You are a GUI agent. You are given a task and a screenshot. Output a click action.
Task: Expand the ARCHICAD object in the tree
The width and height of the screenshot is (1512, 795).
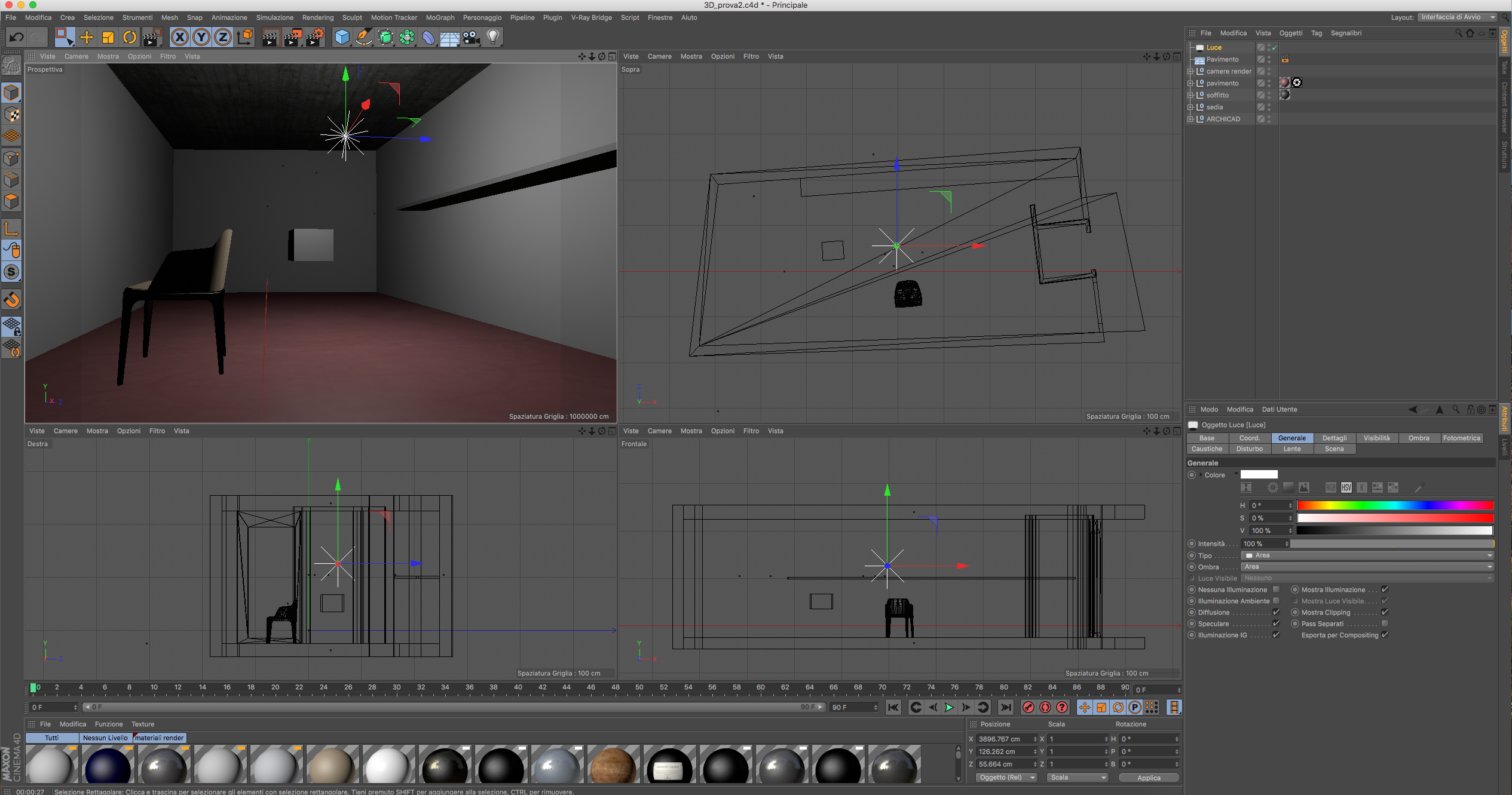pos(1190,119)
